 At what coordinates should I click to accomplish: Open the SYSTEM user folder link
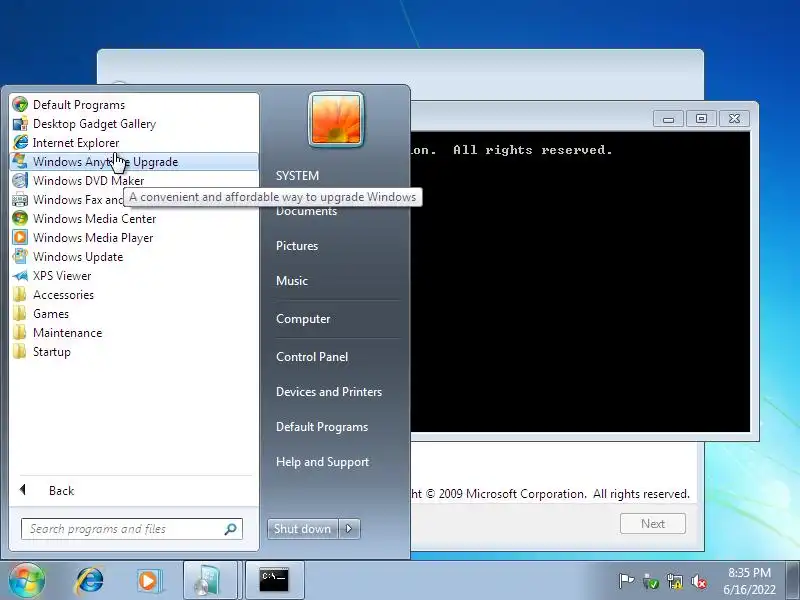[x=297, y=176]
